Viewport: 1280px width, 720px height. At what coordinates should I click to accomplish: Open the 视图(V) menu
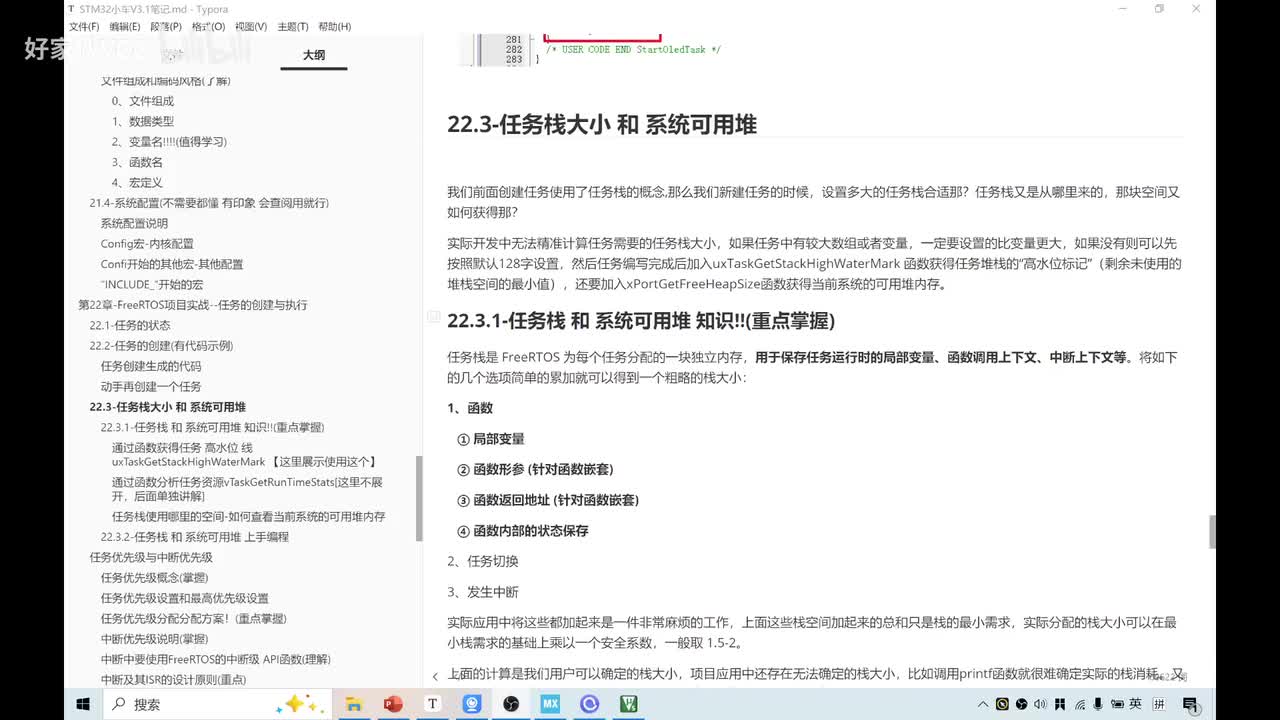(x=250, y=27)
